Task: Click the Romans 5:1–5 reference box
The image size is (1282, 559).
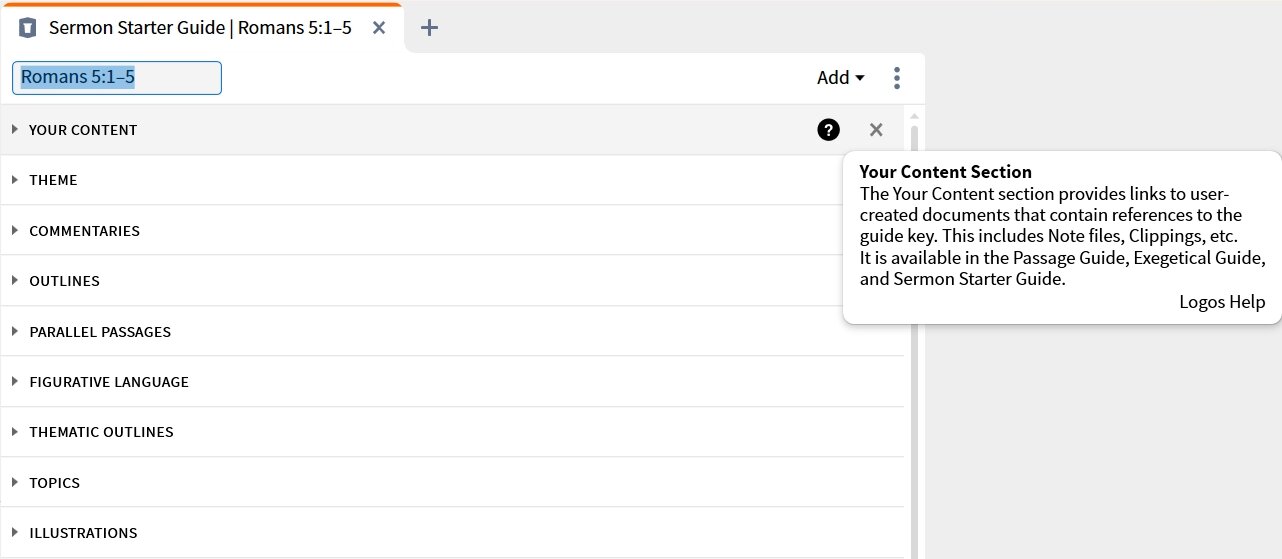Action: [117, 78]
